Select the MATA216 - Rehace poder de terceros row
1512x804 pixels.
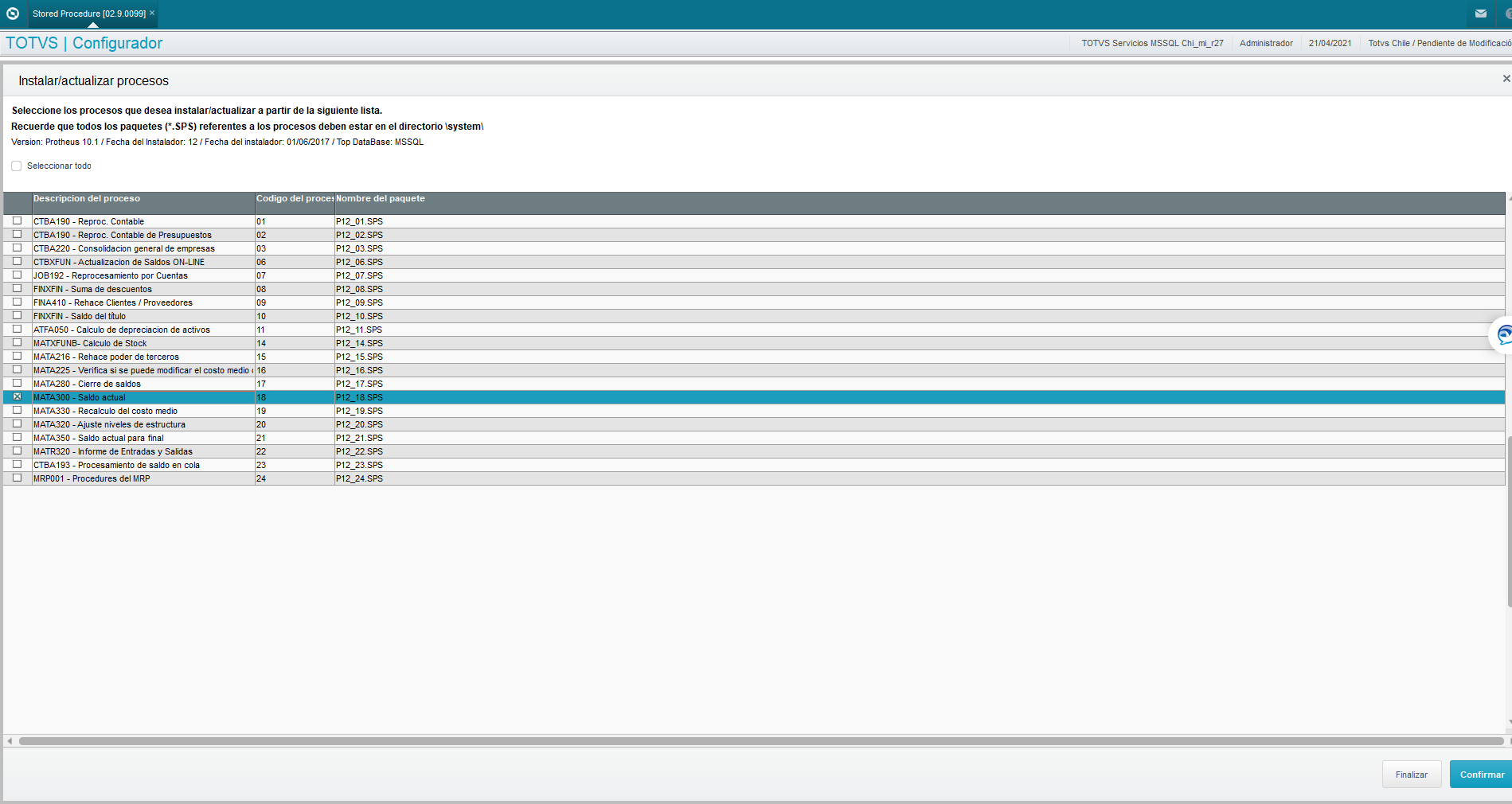click(x=754, y=357)
